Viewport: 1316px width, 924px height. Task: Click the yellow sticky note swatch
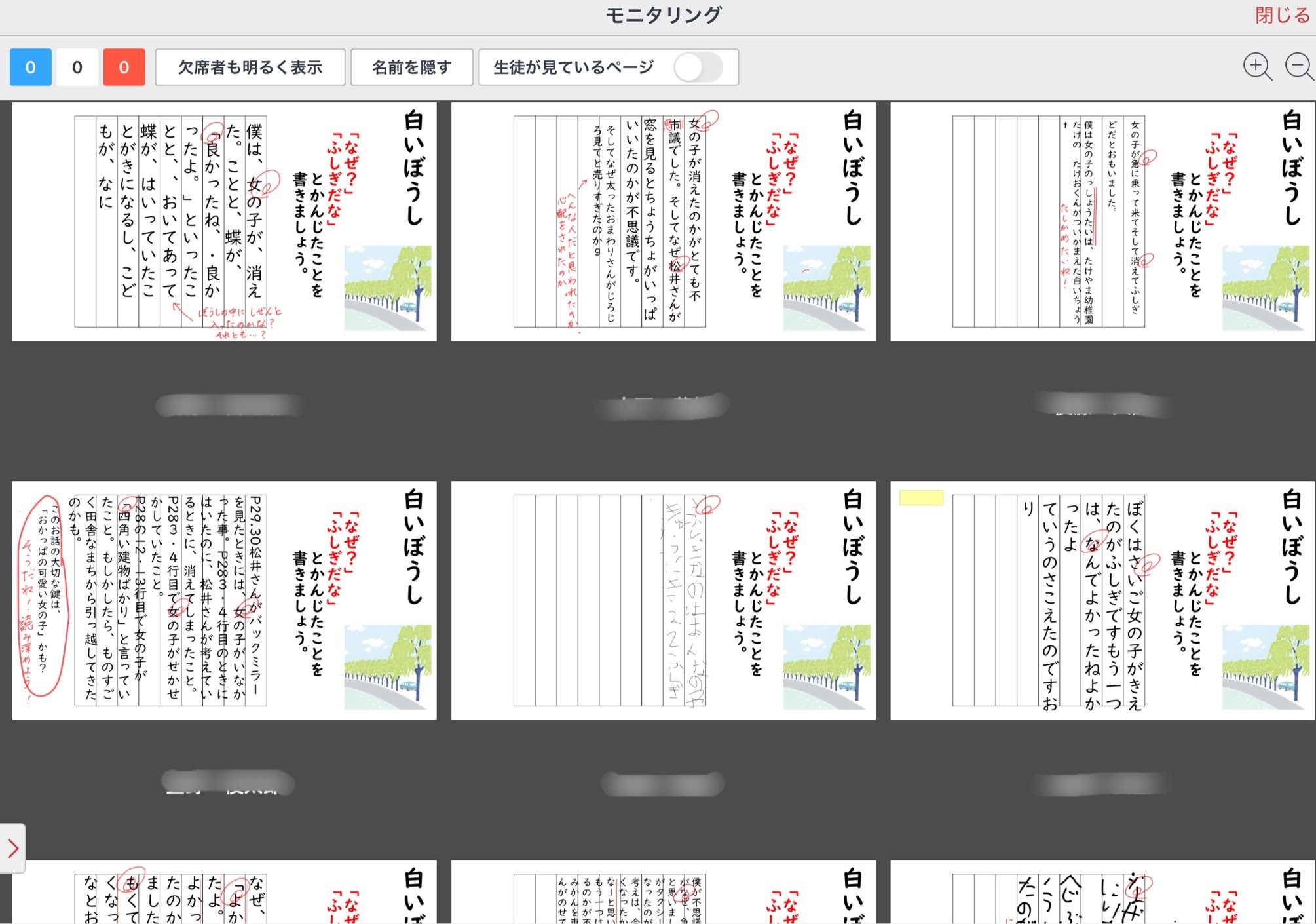pos(921,498)
